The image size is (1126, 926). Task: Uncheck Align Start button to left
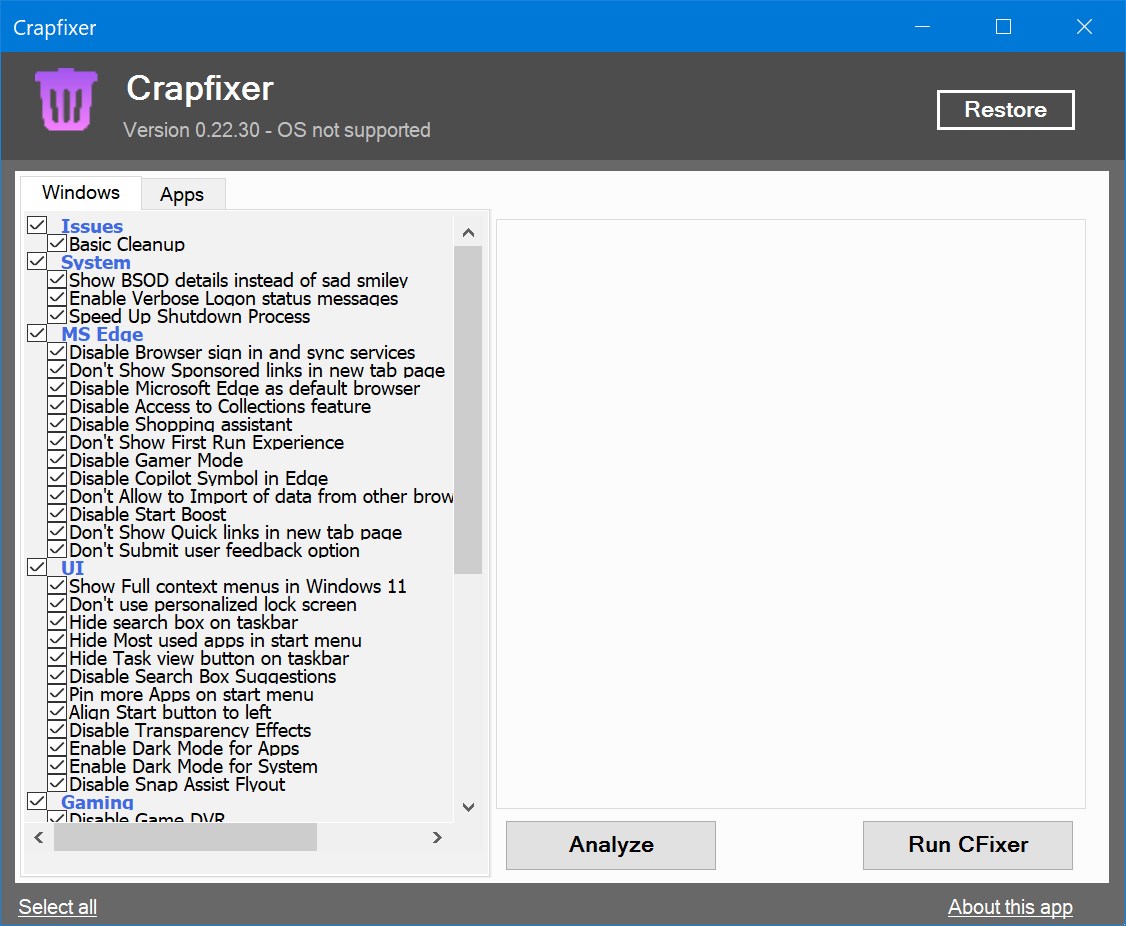57,712
